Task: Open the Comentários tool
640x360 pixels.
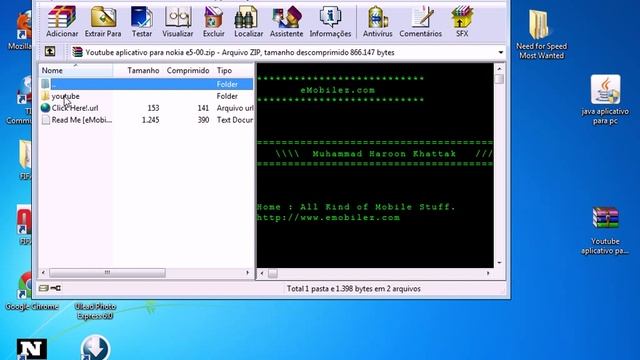Action: pyautogui.click(x=420, y=21)
